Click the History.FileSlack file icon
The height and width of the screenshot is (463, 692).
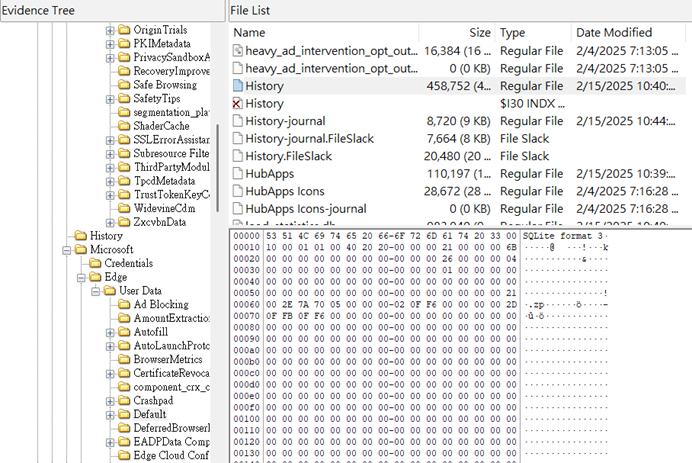pyautogui.click(x=237, y=156)
